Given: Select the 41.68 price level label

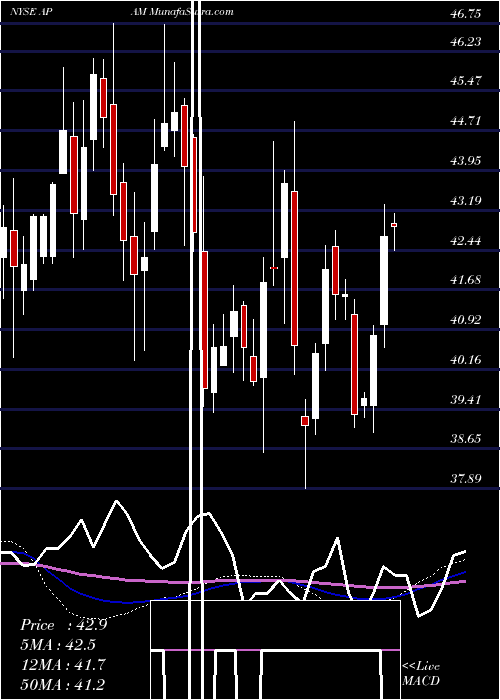Looking at the screenshot, I should click(466, 280).
